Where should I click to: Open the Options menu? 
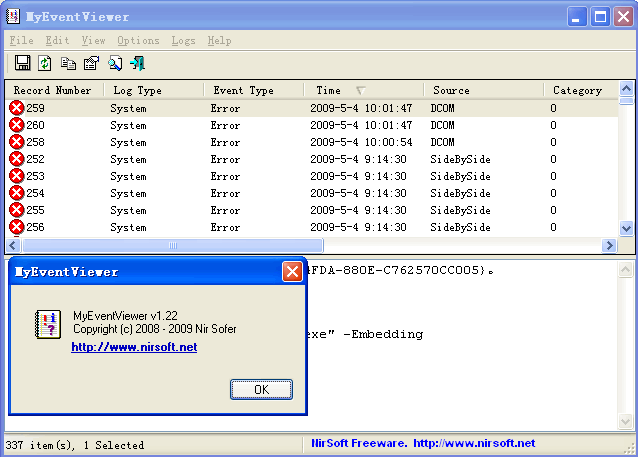point(138,41)
